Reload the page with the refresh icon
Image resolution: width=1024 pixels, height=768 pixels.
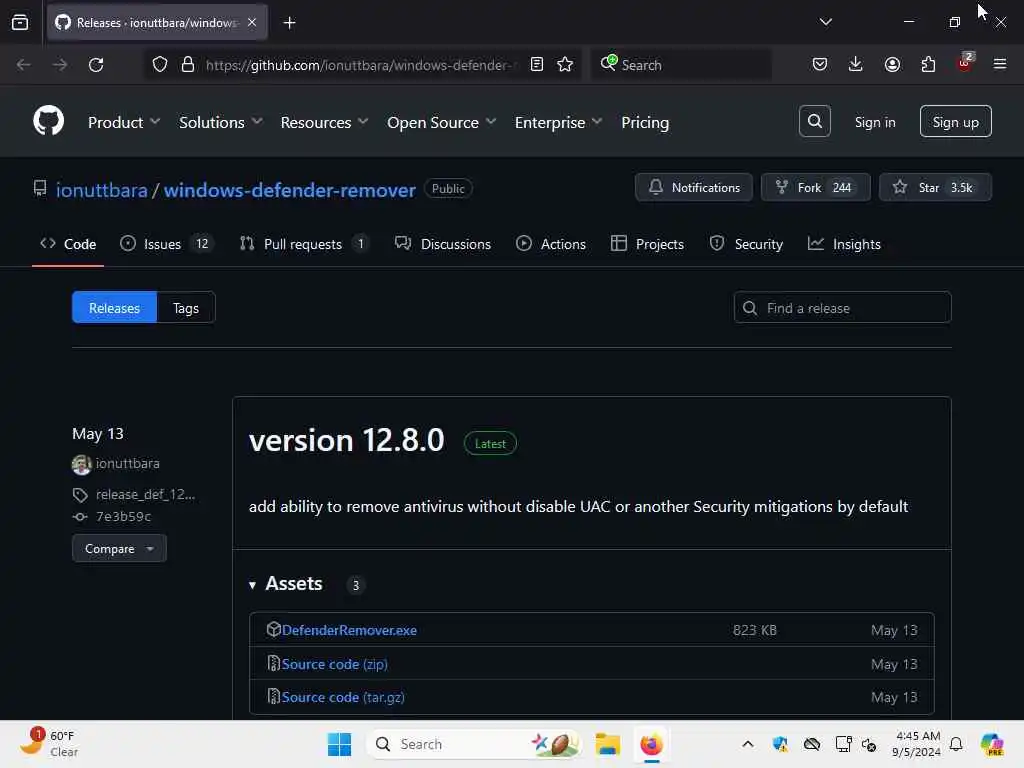(x=96, y=65)
